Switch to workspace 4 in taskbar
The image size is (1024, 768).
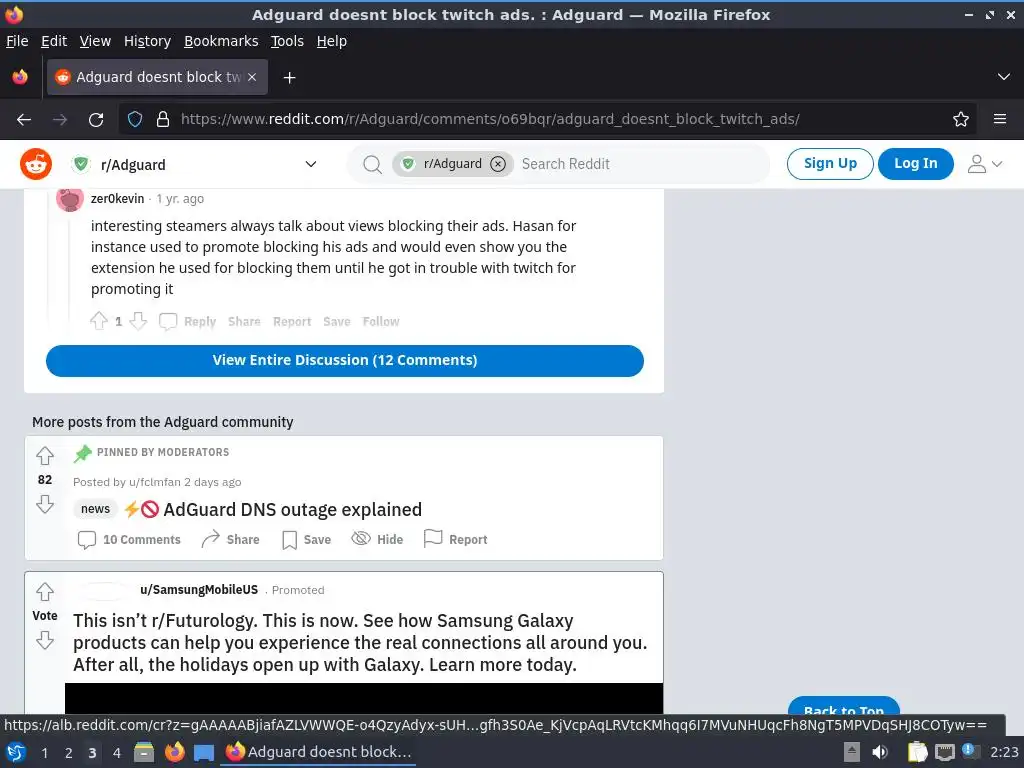point(116,752)
